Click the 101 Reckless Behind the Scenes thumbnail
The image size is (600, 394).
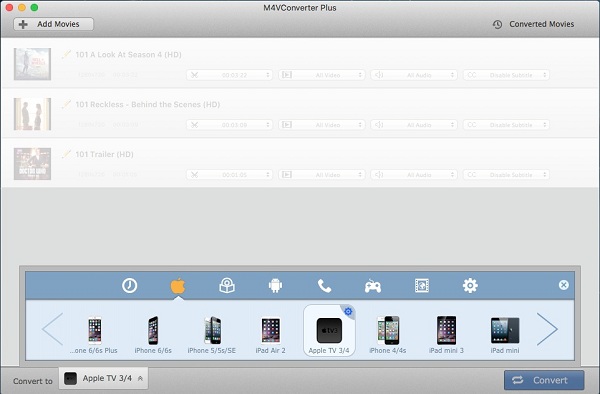(x=33, y=114)
